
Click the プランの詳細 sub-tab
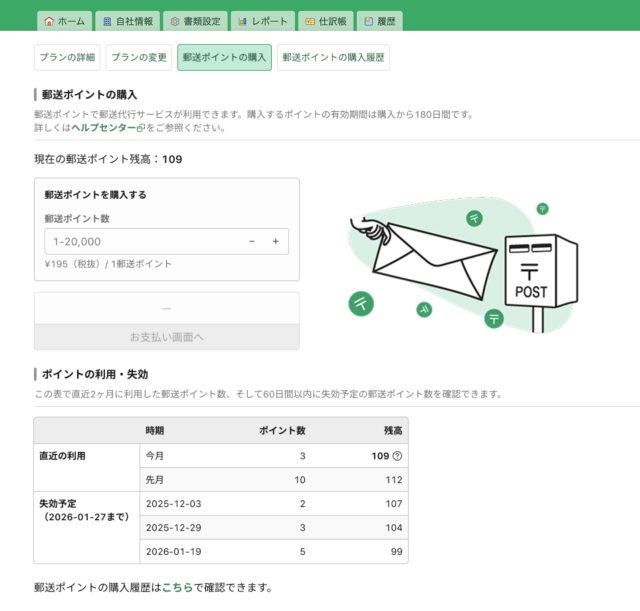(x=67, y=58)
